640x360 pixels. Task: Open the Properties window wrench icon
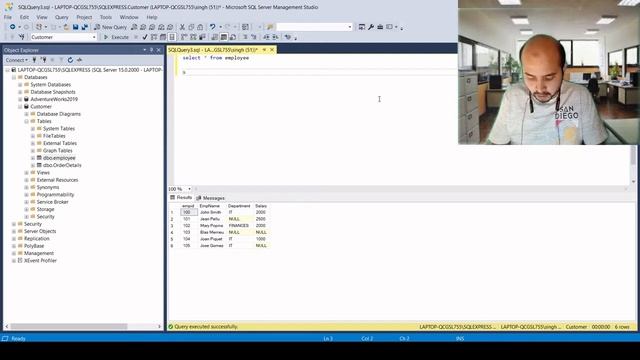[x=371, y=27]
